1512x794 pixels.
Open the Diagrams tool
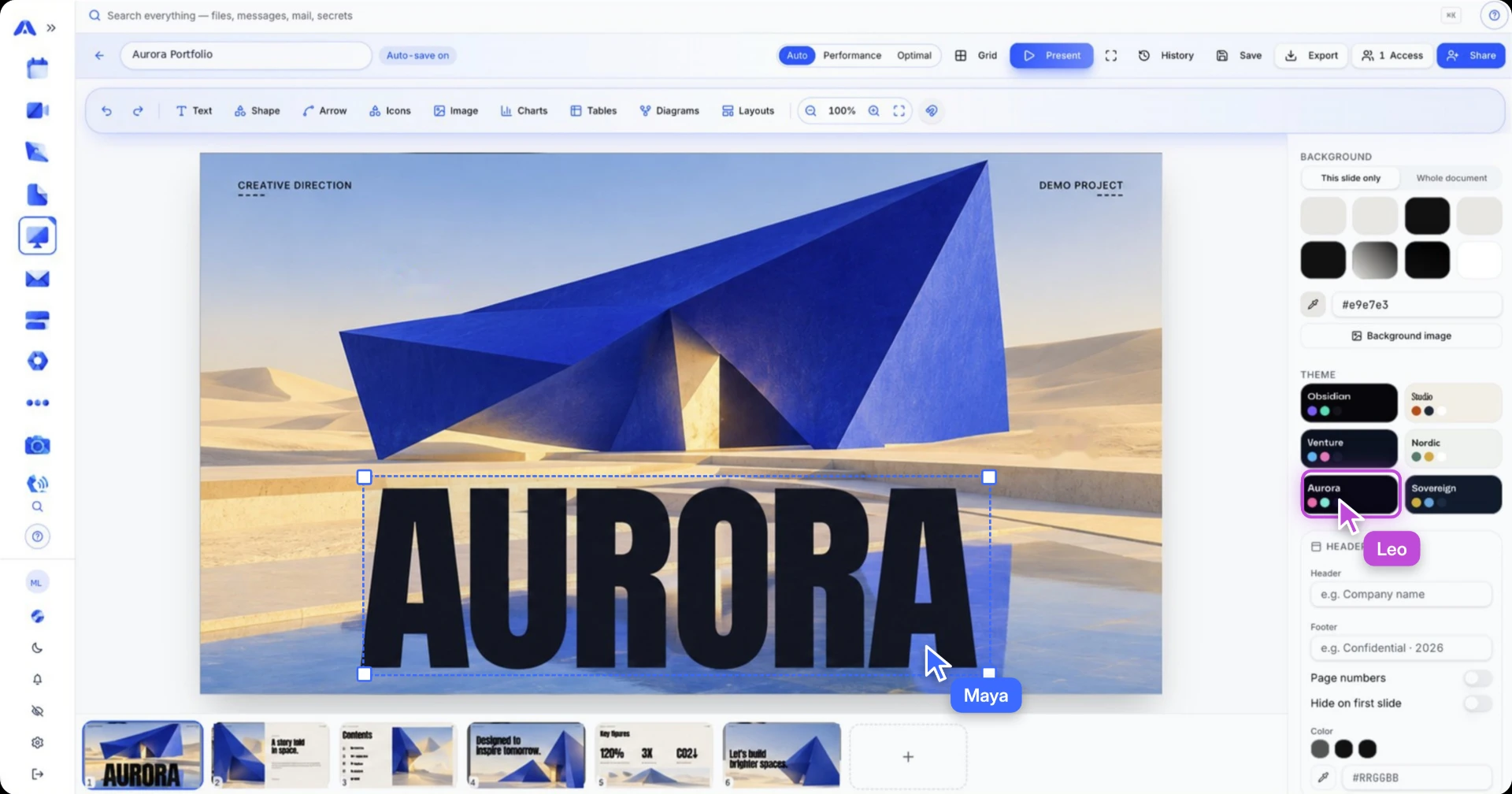(x=669, y=111)
